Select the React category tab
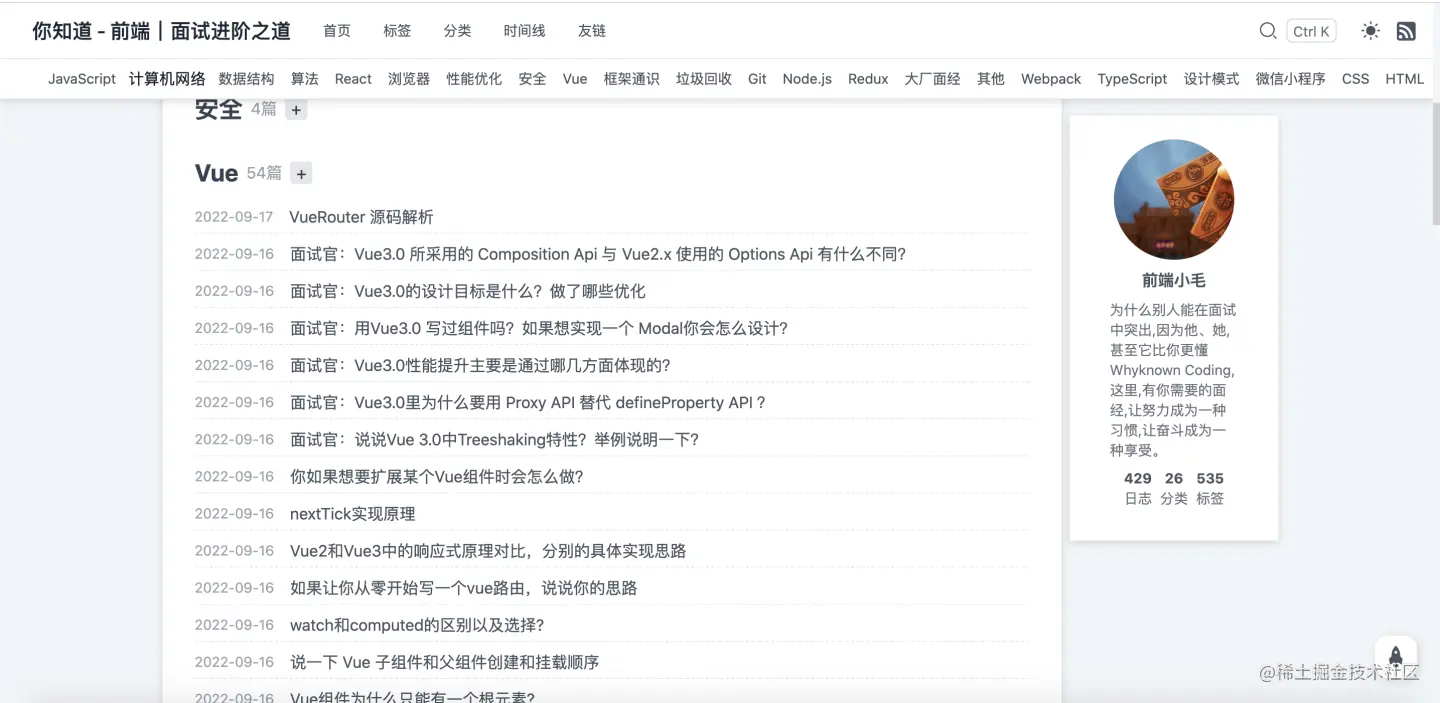1440x703 pixels. tap(353, 79)
